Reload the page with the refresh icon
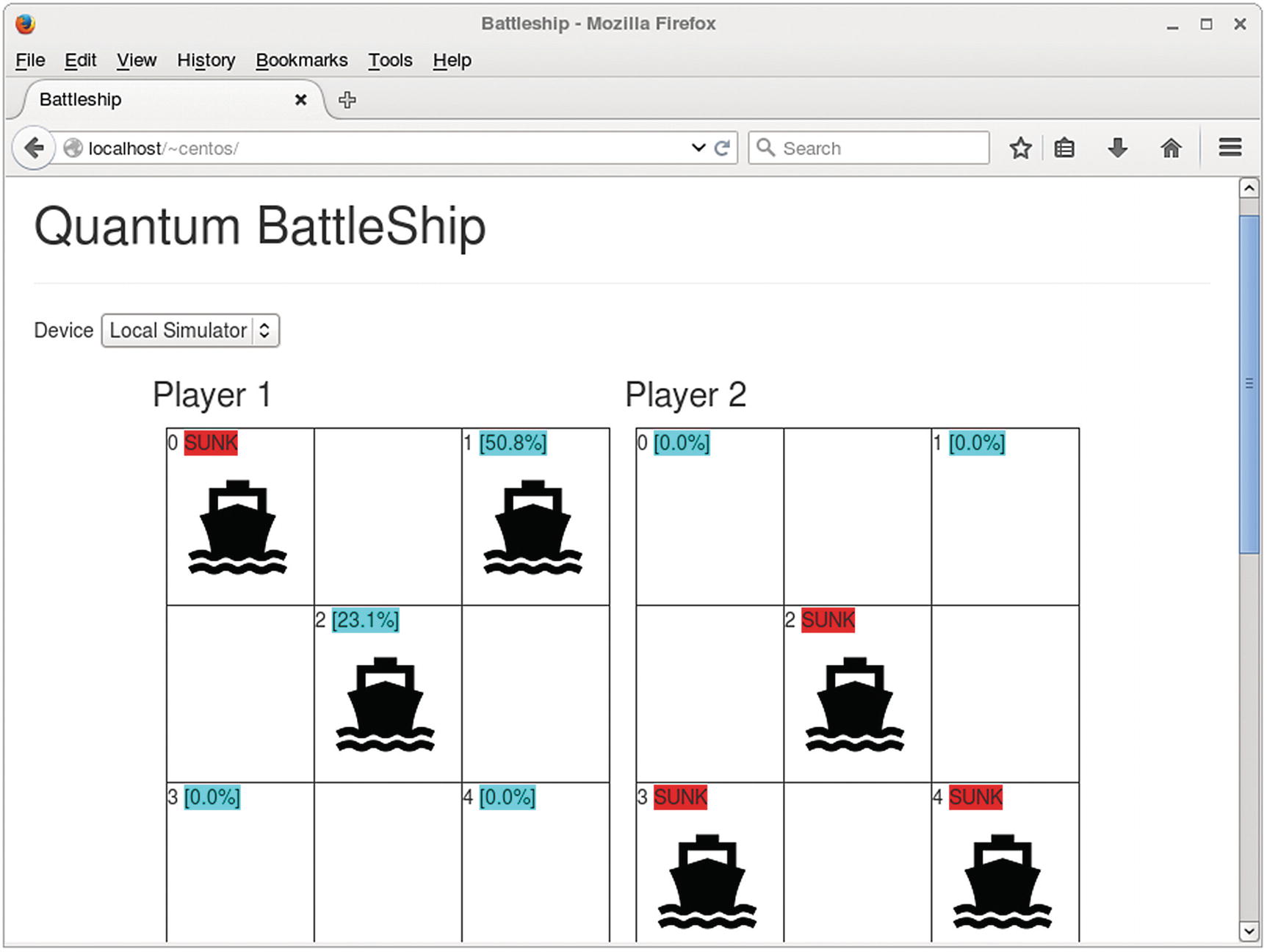Screen dimensions: 1267x952 pyautogui.click(x=722, y=148)
